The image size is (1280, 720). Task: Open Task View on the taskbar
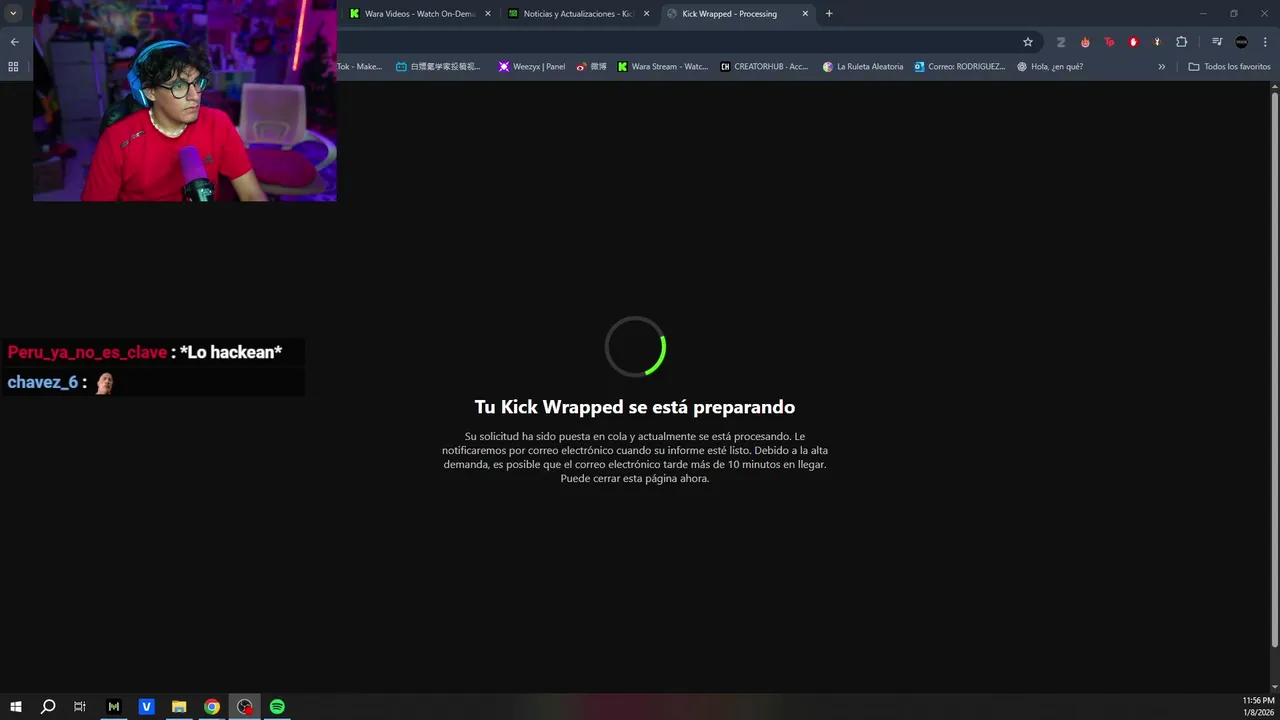[80, 707]
